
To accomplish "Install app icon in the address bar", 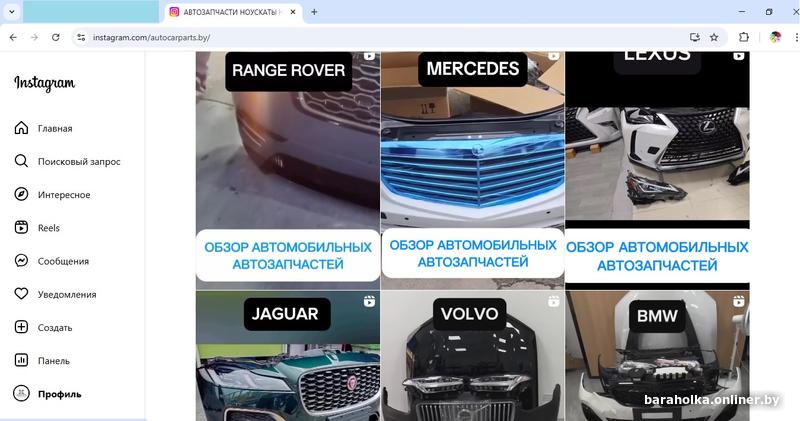I will tap(694, 37).
